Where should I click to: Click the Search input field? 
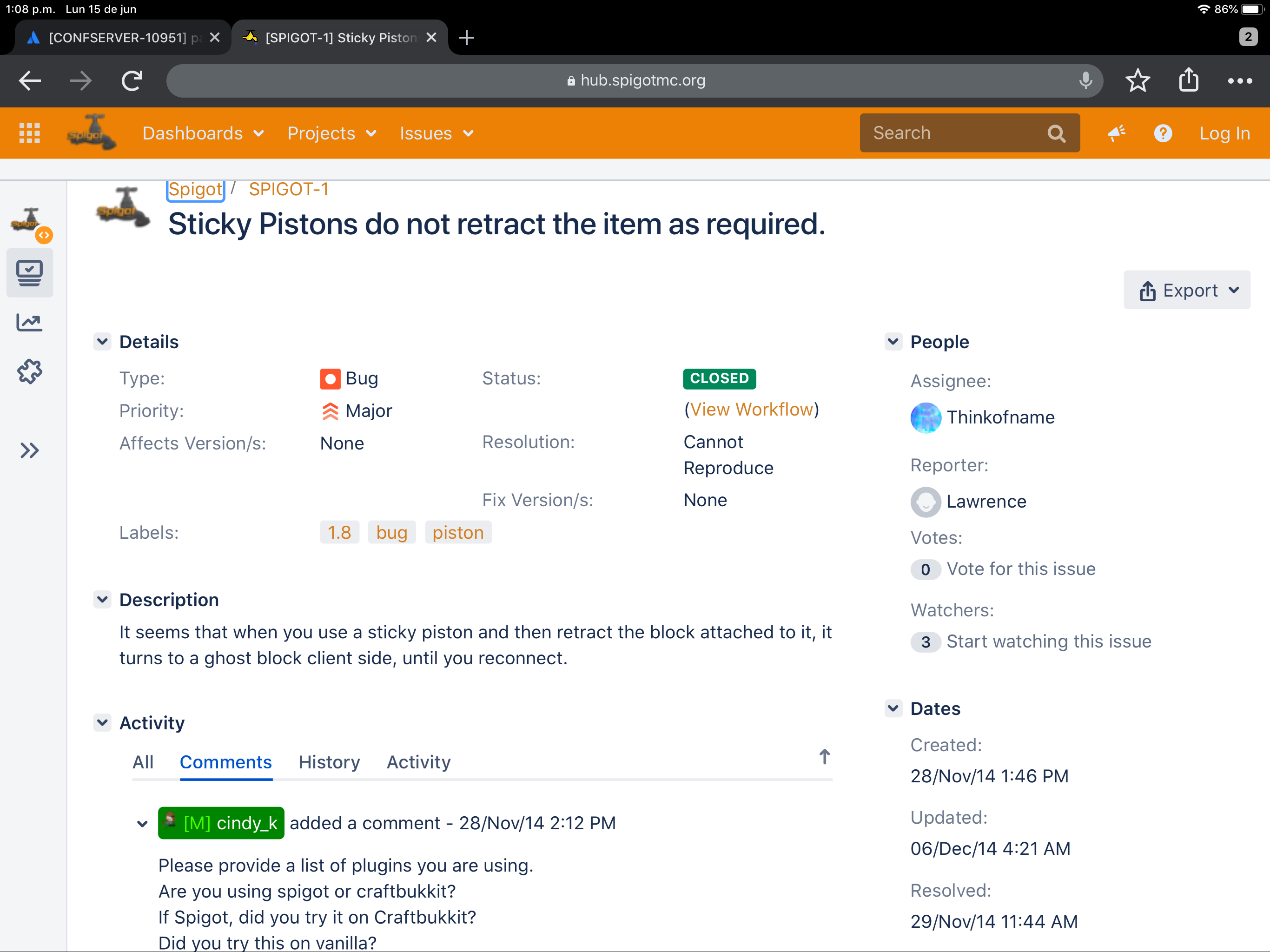[956, 133]
